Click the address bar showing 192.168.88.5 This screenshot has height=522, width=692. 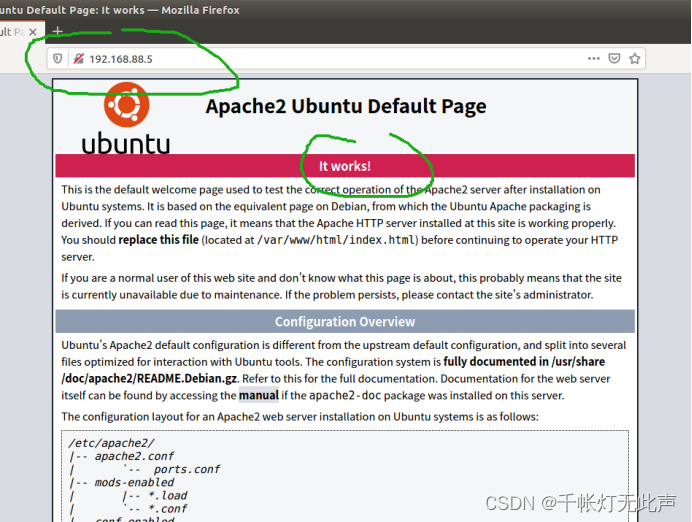(346, 59)
